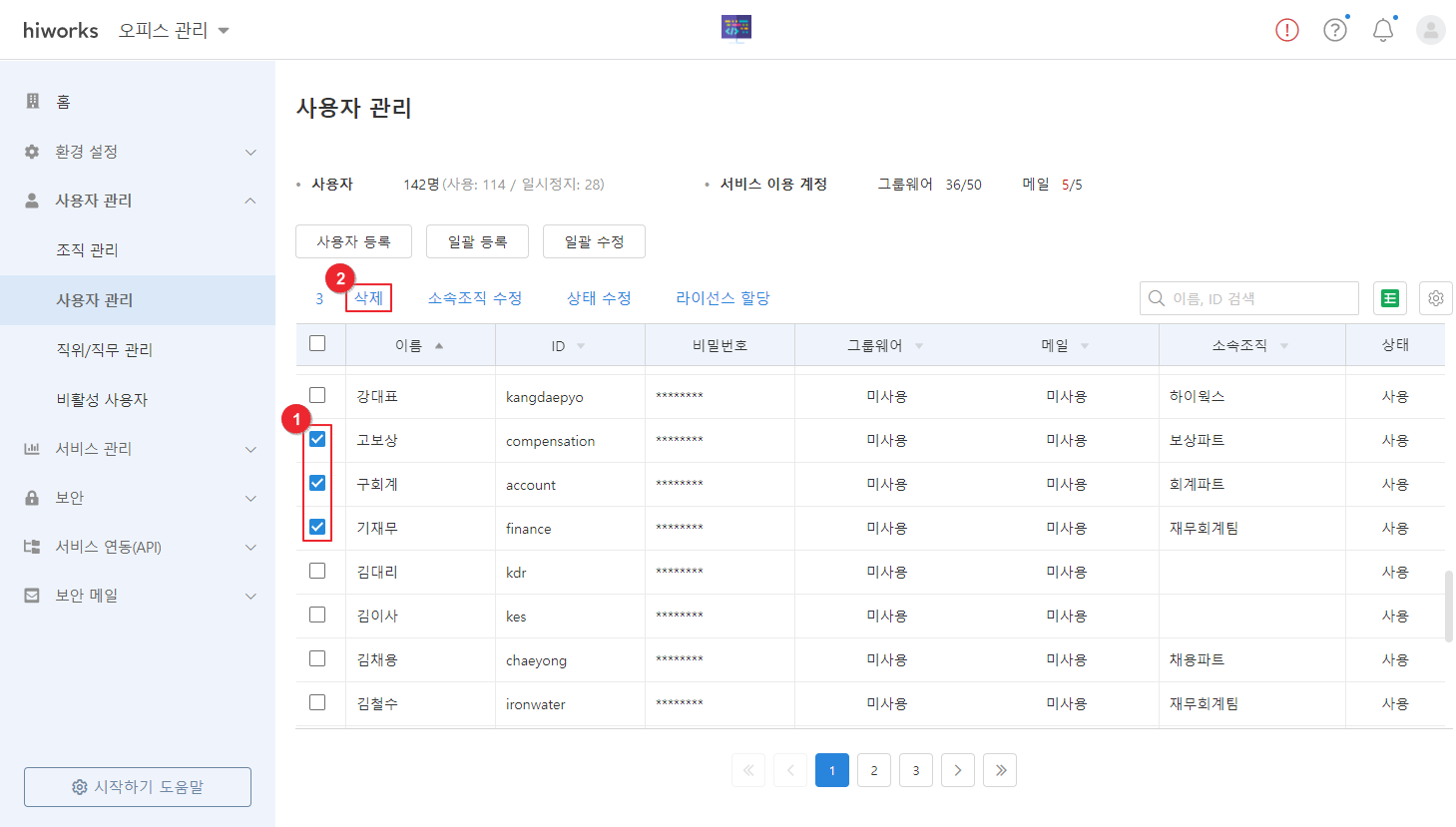Viewport: 1456px width, 827px height.
Task: Click the vertical table scrollbar
Action: pos(1449,605)
